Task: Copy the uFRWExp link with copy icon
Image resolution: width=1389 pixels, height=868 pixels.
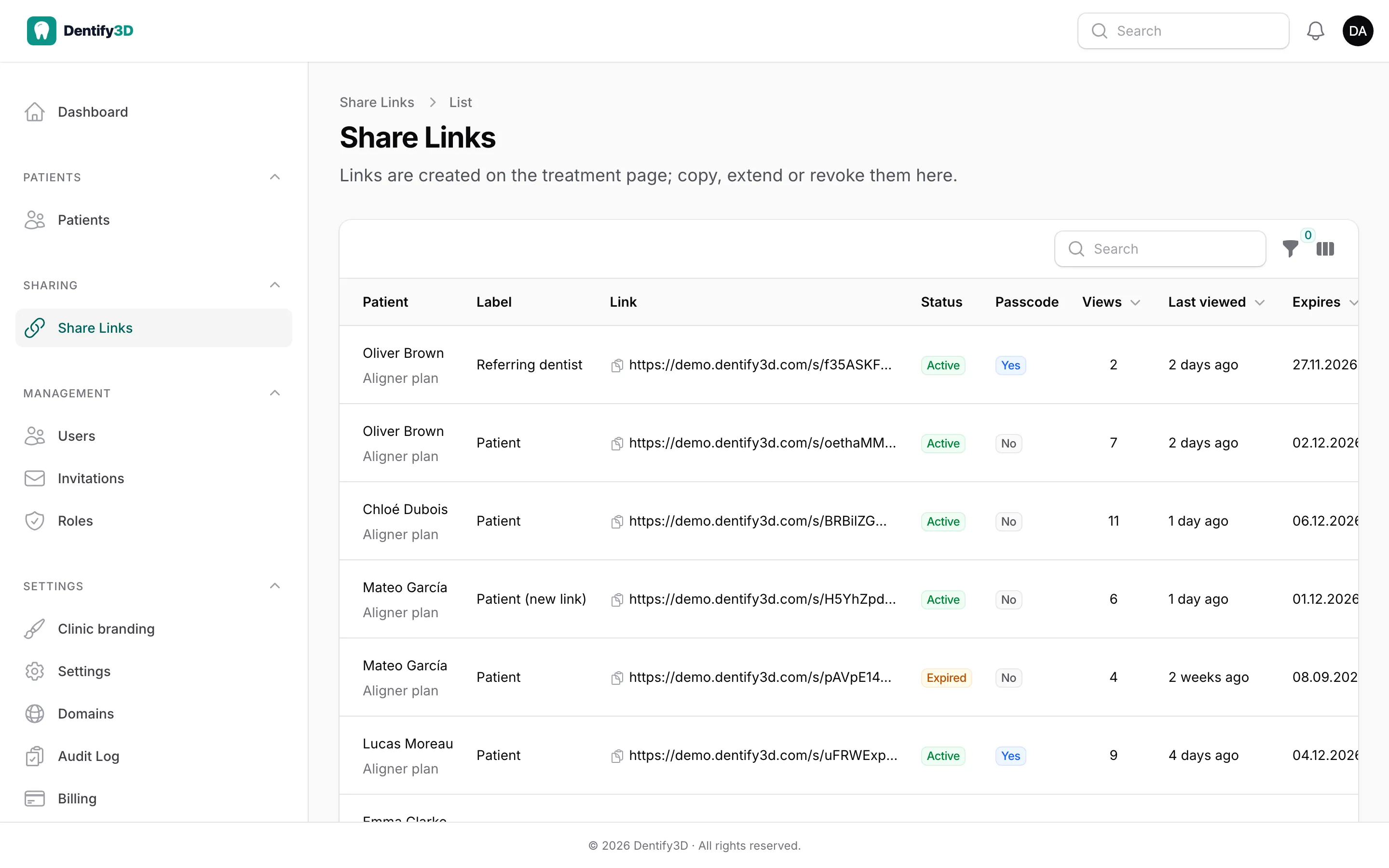Action: tap(617, 756)
